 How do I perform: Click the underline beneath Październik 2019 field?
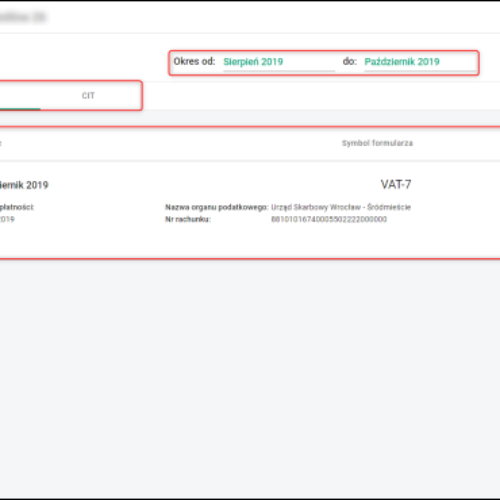click(420, 71)
